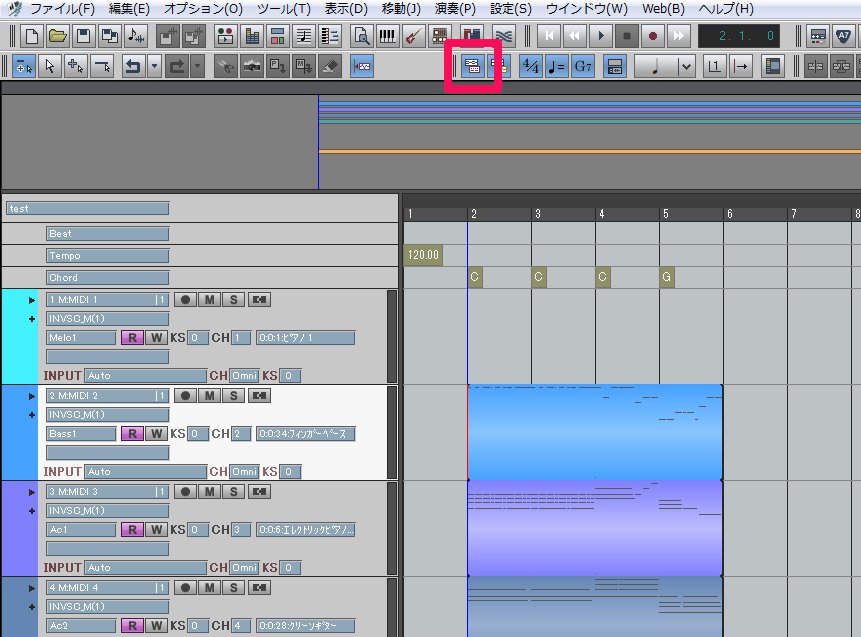
Task: Start recording with red record button
Action: coord(653,36)
